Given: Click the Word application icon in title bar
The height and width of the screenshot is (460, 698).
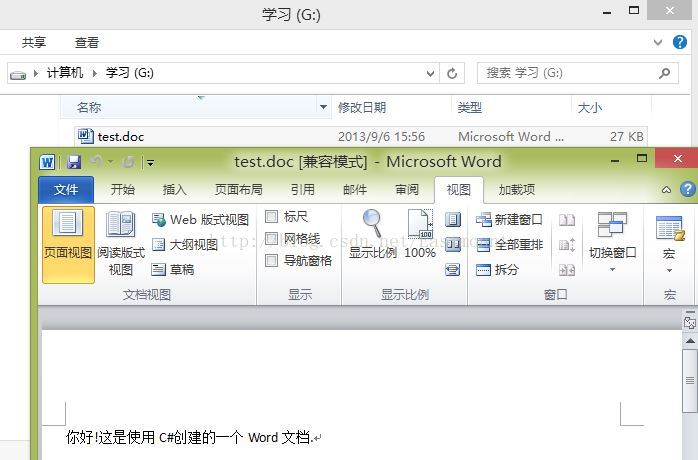Looking at the screenshot, I should coord(47,162).
